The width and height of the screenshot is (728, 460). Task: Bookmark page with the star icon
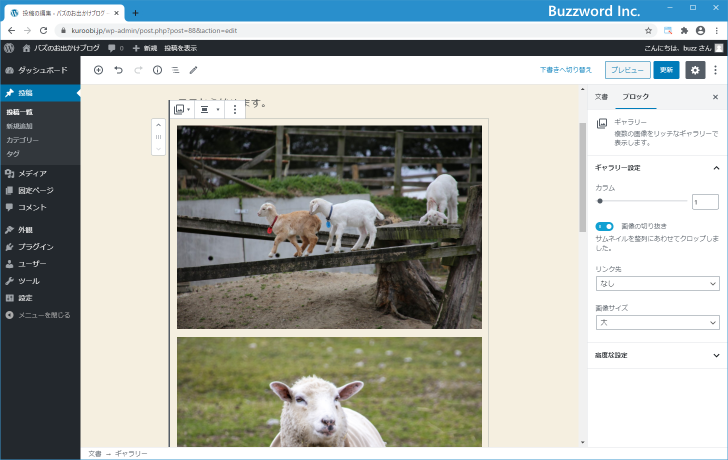(649, 31)
